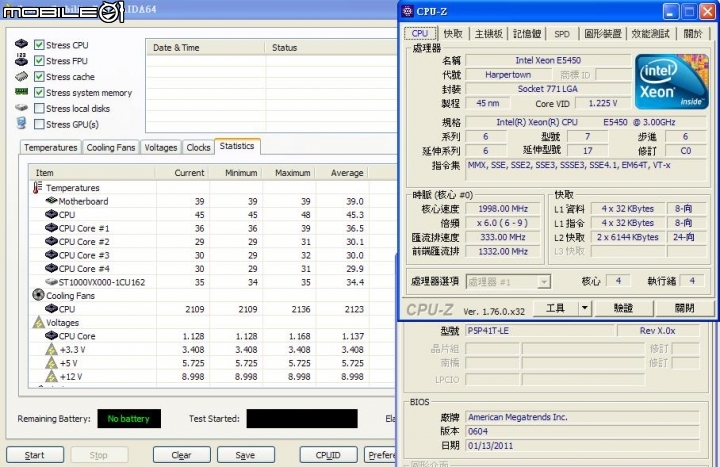Screen dimensions: 720x467
Task: Click the hard drive icon of ST1000VX000-1CU162
Action: (x=51, y=281)
